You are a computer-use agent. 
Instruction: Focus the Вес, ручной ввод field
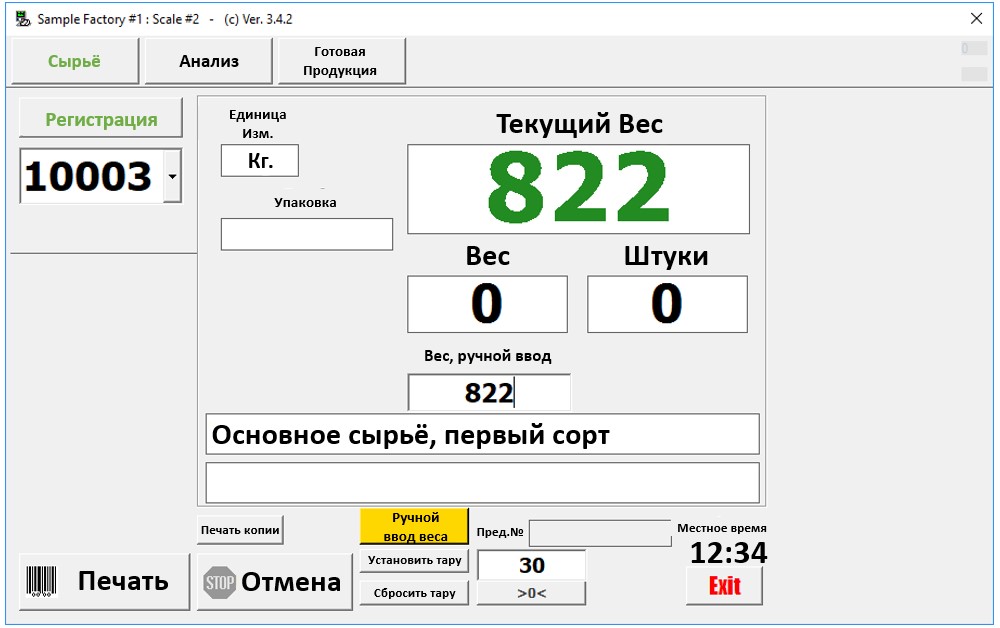(x=489, y=393)
